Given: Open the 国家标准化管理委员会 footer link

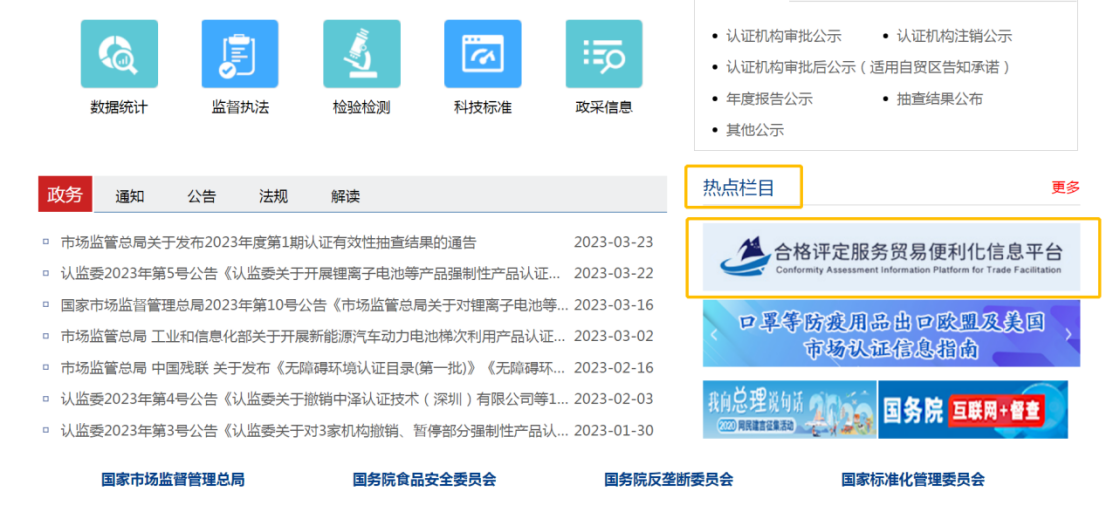Looking at the screenshot, I should pyautogui.click(x=912, y=479).
